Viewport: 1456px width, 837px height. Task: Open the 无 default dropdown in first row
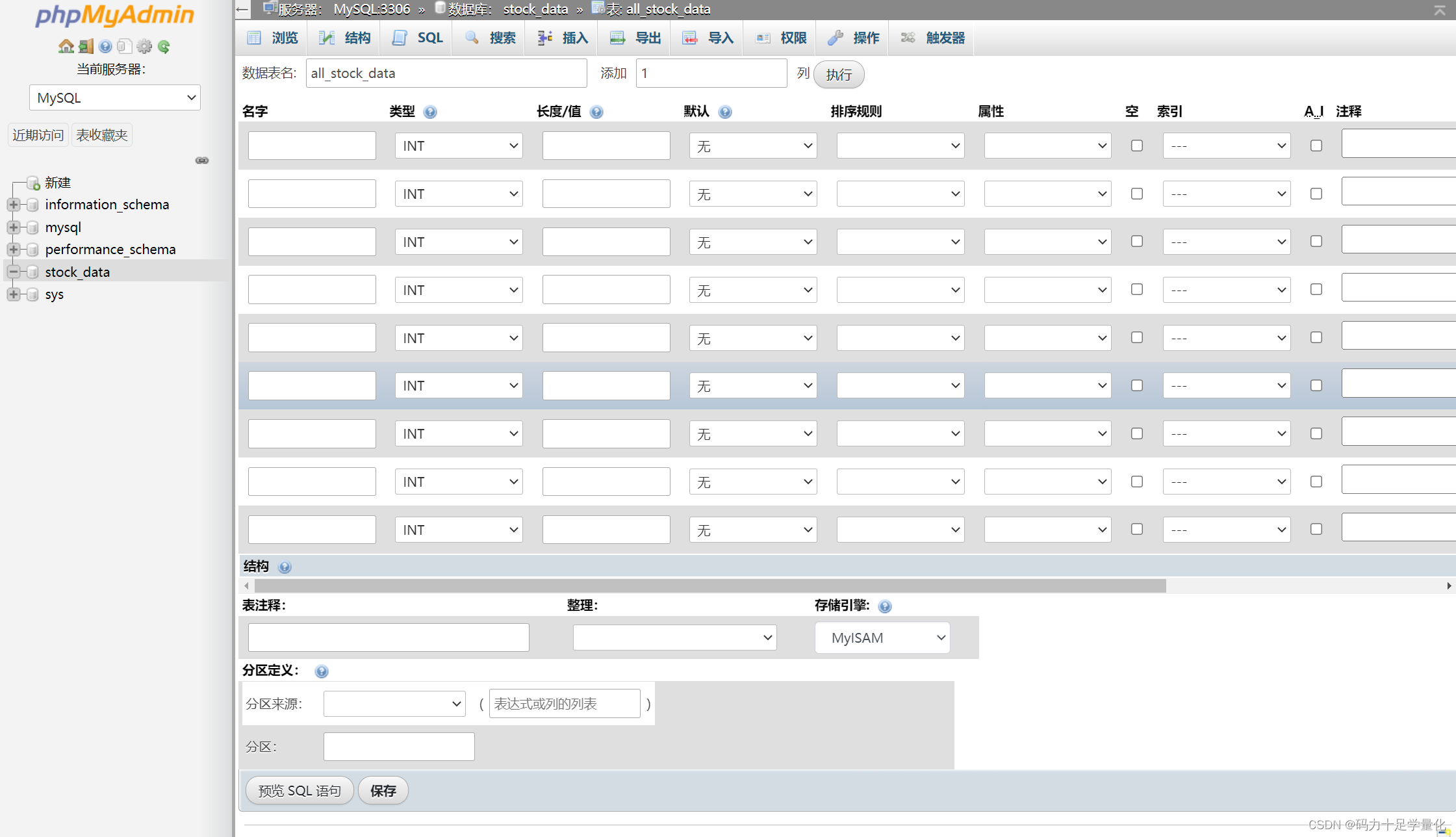(x=753, y=146)
